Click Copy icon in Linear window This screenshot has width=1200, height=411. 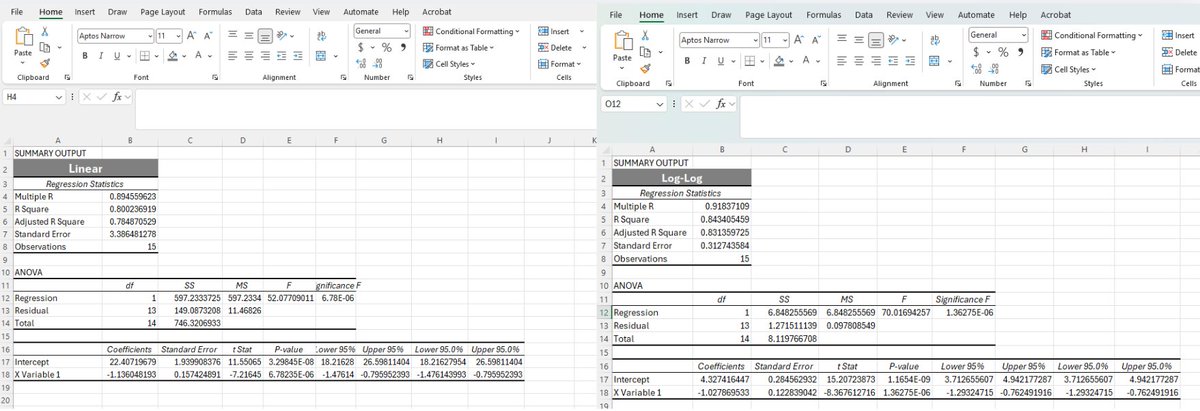[x=46, y=47]
